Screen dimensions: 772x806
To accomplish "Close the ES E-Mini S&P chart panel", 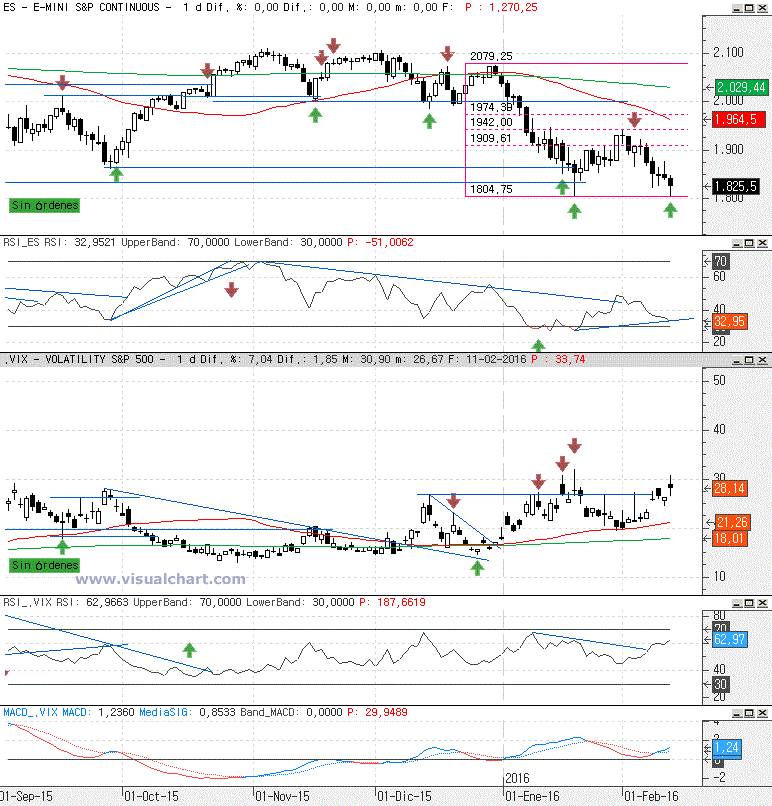I will tap(762, 8).
